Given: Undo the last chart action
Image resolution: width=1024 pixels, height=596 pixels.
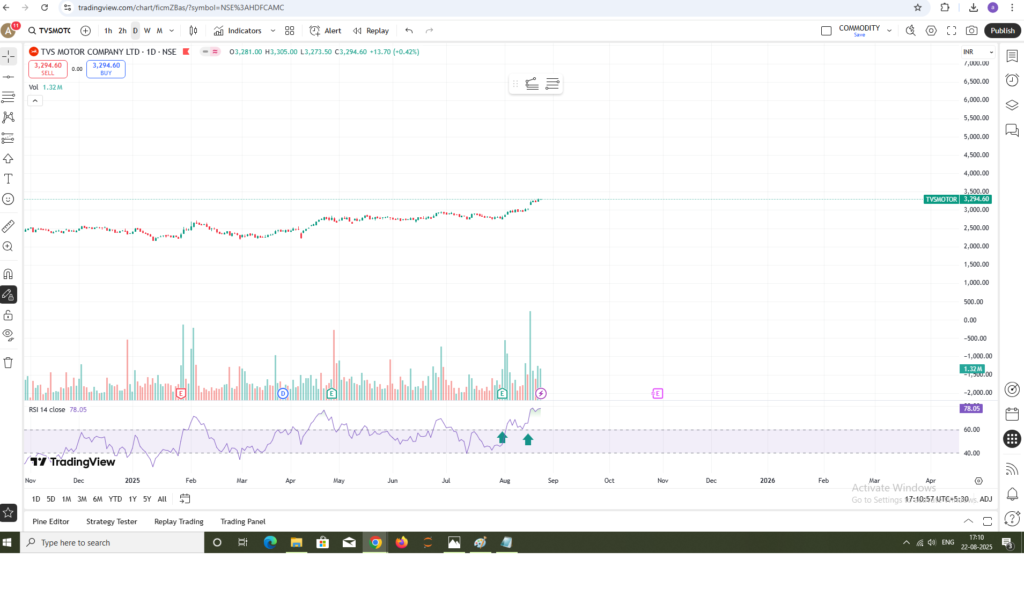Looking at the screenshot, I should pyautogui.click(x=409, y=31).
